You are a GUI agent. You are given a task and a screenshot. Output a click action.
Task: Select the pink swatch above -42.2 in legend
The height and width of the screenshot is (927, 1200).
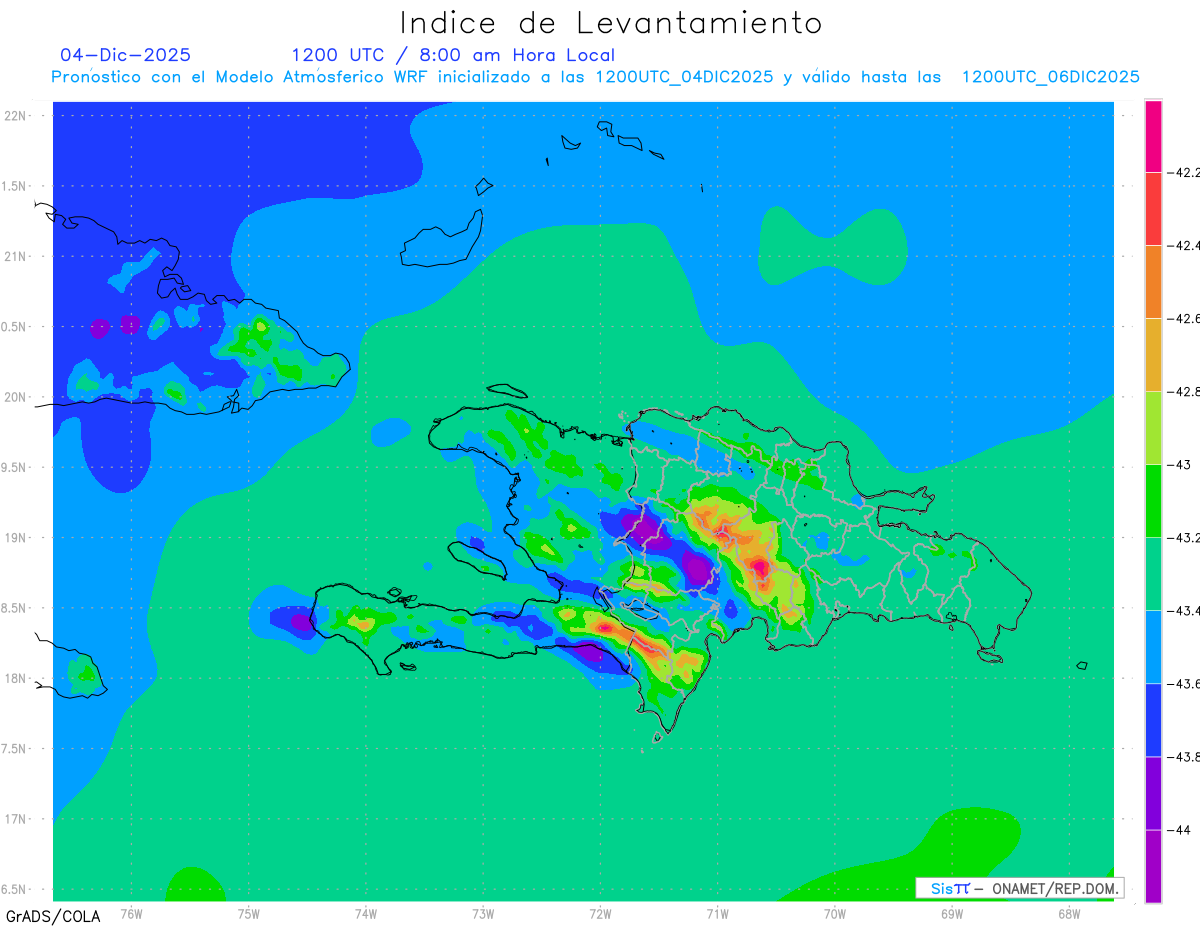[x=1153, y=136]
